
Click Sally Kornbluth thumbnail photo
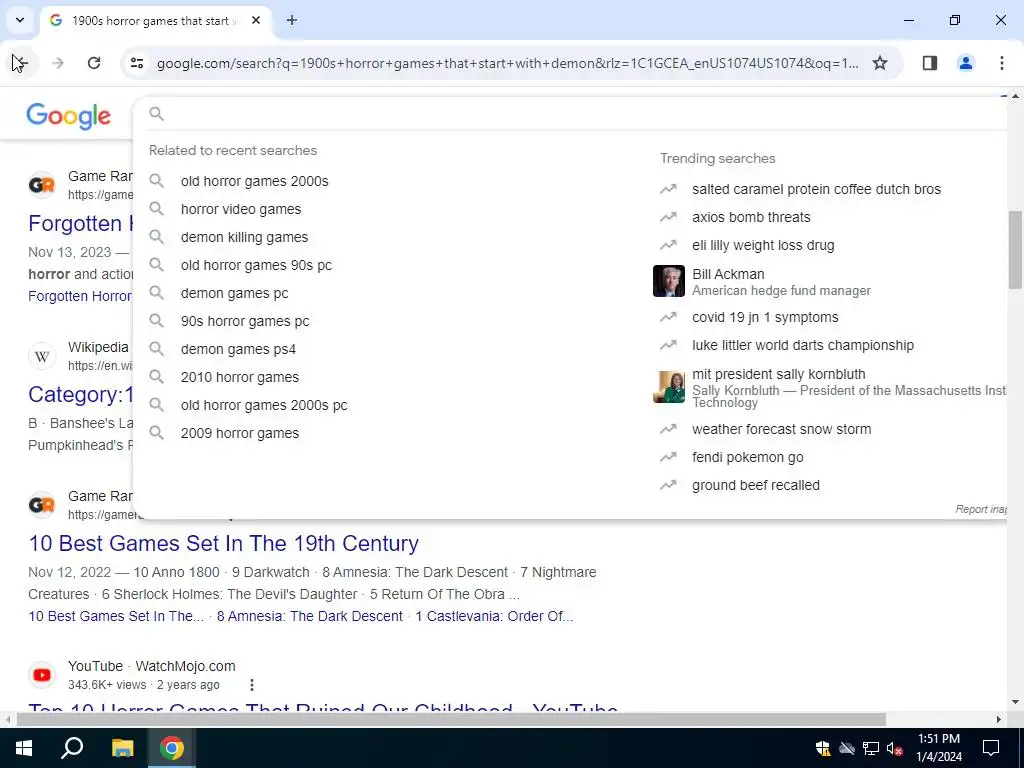[669, 387]
